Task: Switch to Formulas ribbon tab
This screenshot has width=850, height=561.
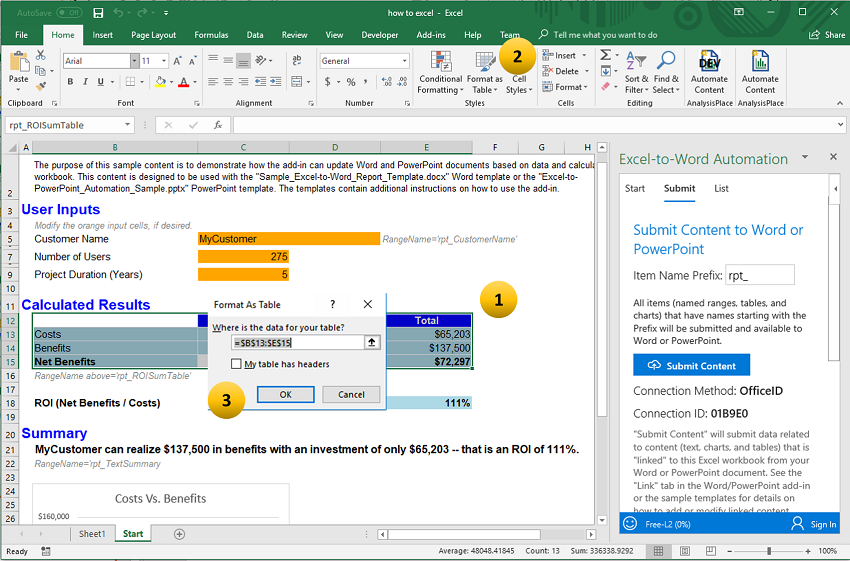Action: [x=211, y=35]
